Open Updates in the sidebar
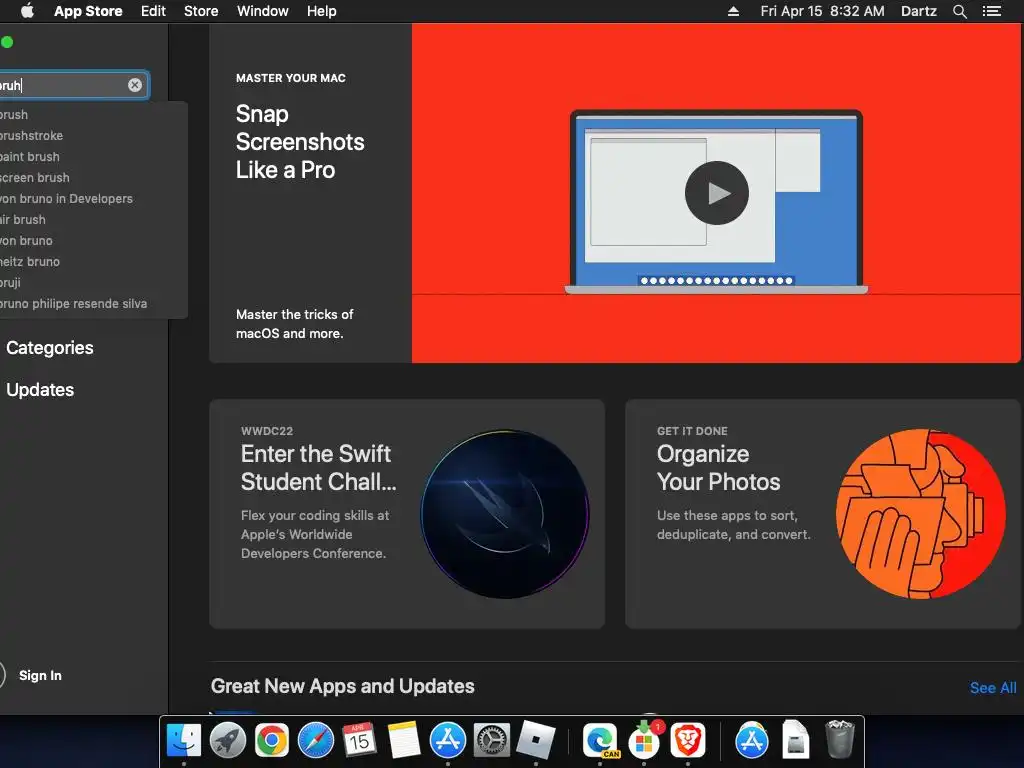The height and width of the screenshot is (768, 1024). (x=40, y=389)
